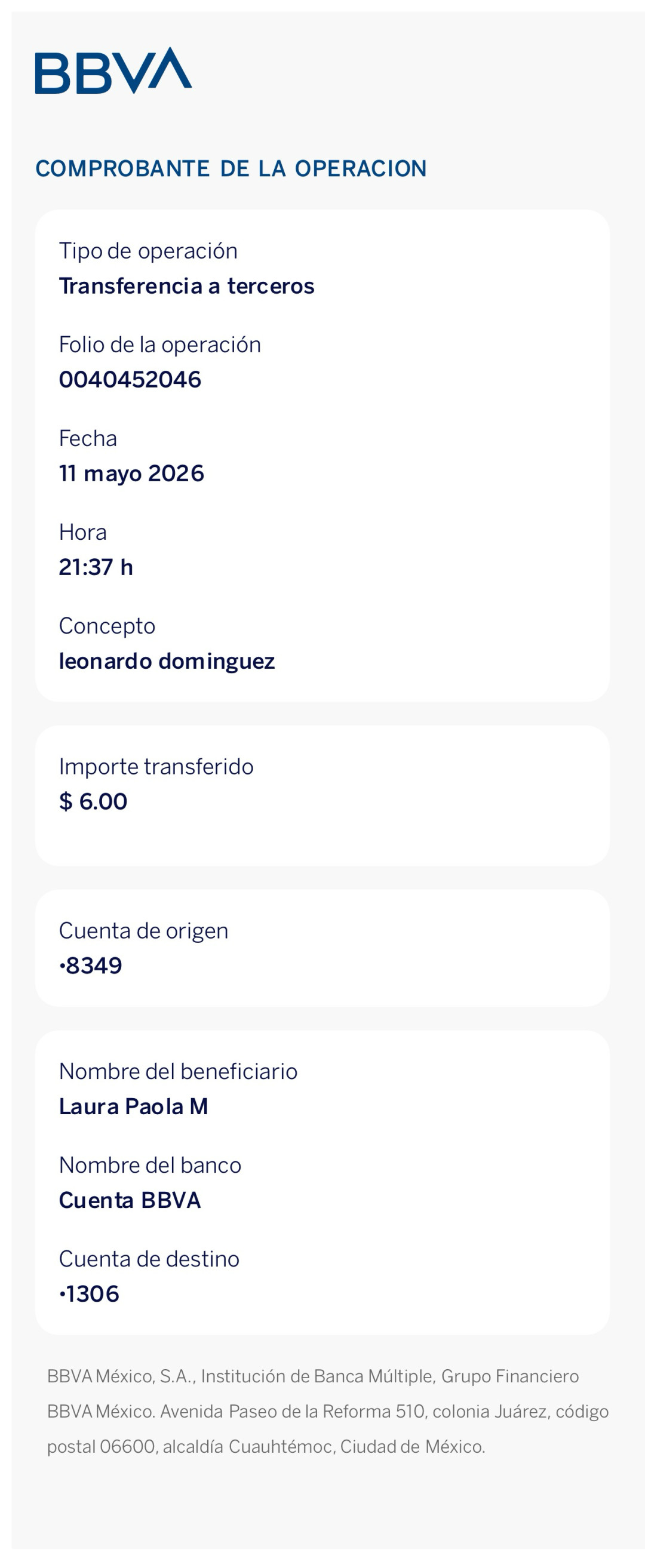The height and width of the screenshot is (1568, 645).
Task: Click the folio number 0040452046
Action: point(130,380)
